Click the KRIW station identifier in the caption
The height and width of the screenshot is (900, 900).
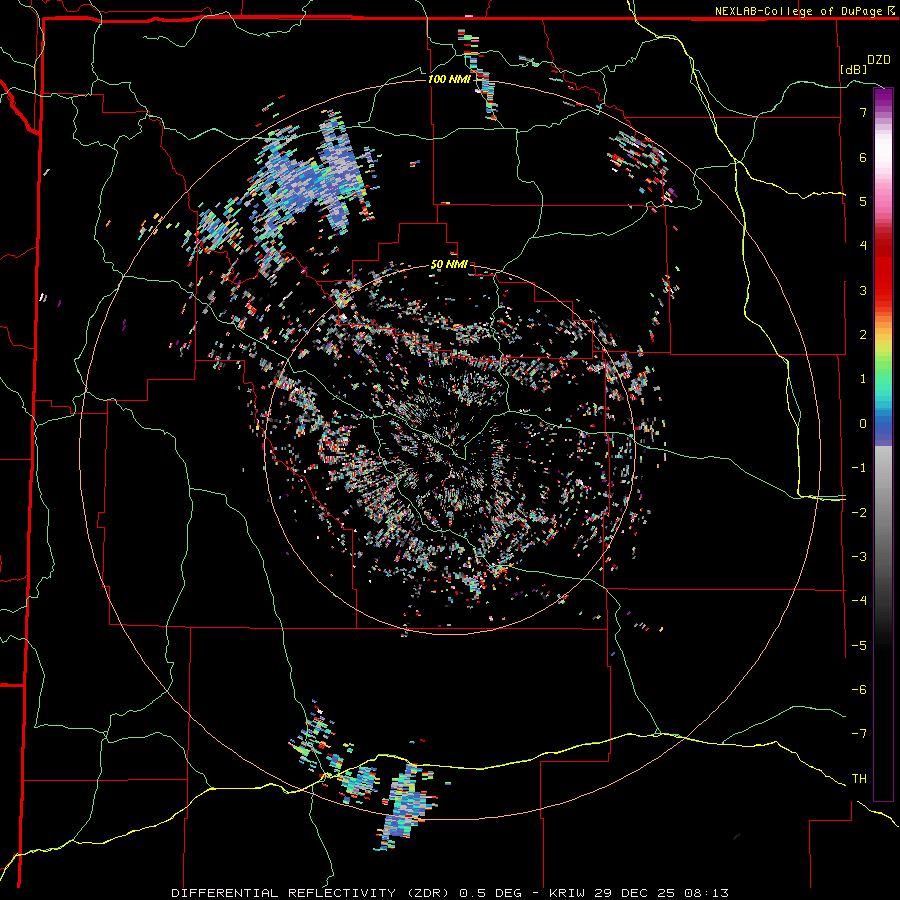(x=568, y=893)
